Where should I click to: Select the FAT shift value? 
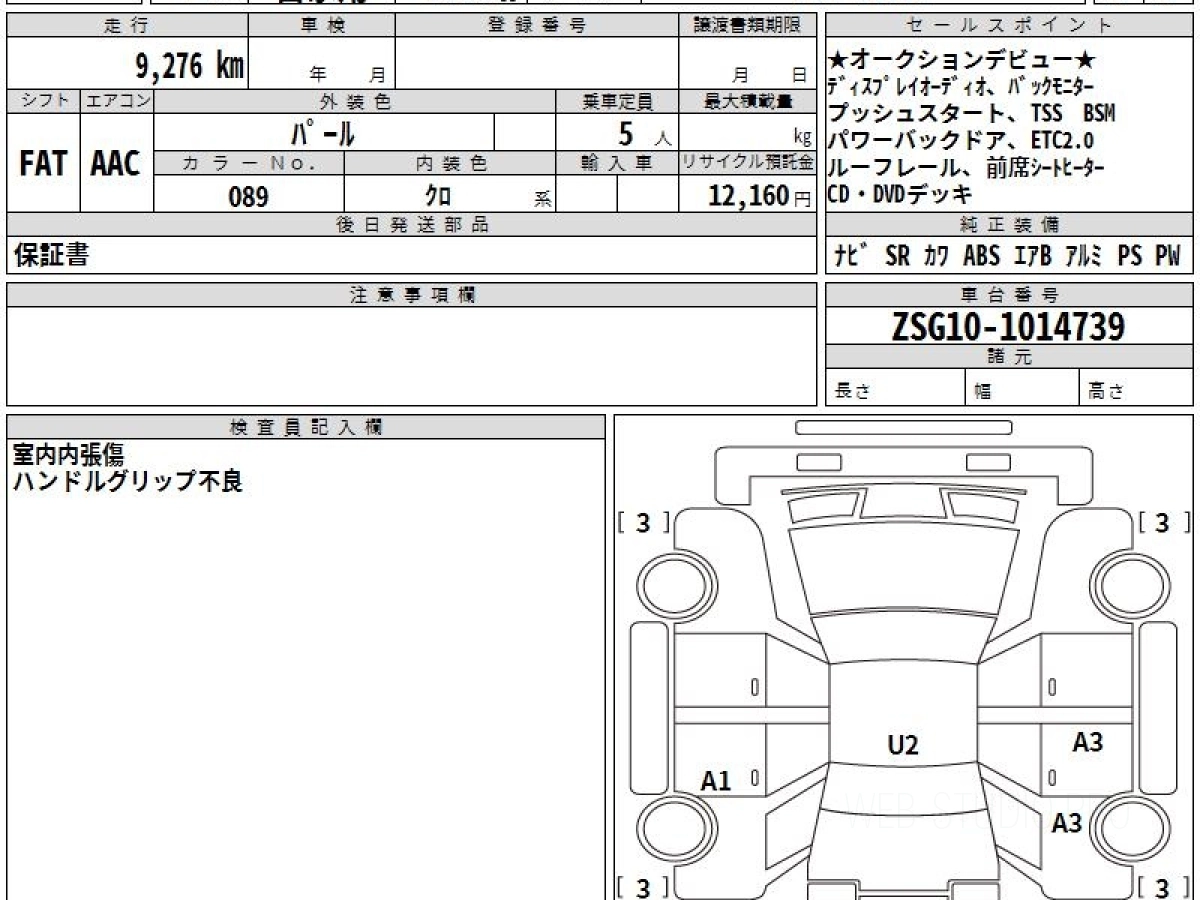pos(43,164)
